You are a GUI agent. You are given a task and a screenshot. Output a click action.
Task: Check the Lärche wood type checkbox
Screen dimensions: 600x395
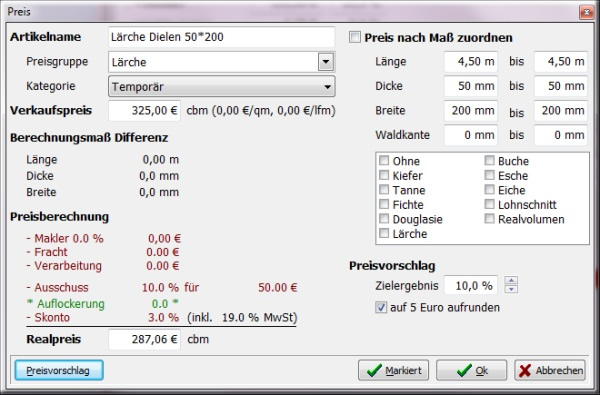tap(384, 233)
